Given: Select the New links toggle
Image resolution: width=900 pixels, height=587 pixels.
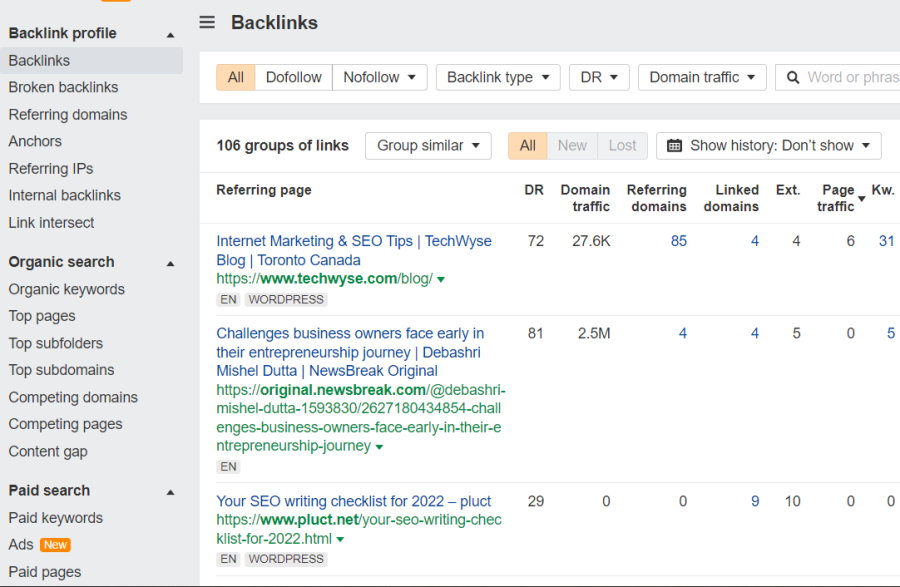Looking at the screenshot, I should tap(572, 146).
